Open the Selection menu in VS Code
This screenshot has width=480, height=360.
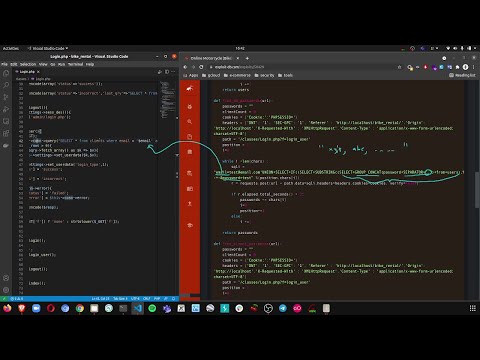[28, 64]
